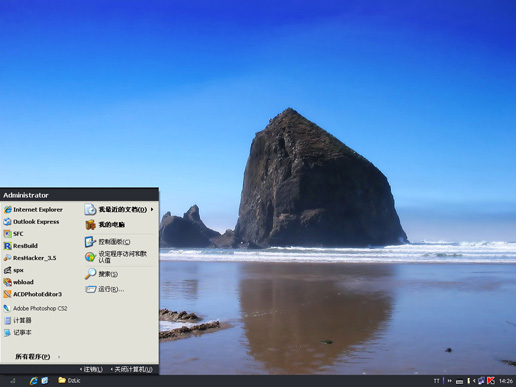Expand the taskbar toolbar double-arrow chevron
The height and width of the screenshot is (387, 516).
(x=449, y=381)
